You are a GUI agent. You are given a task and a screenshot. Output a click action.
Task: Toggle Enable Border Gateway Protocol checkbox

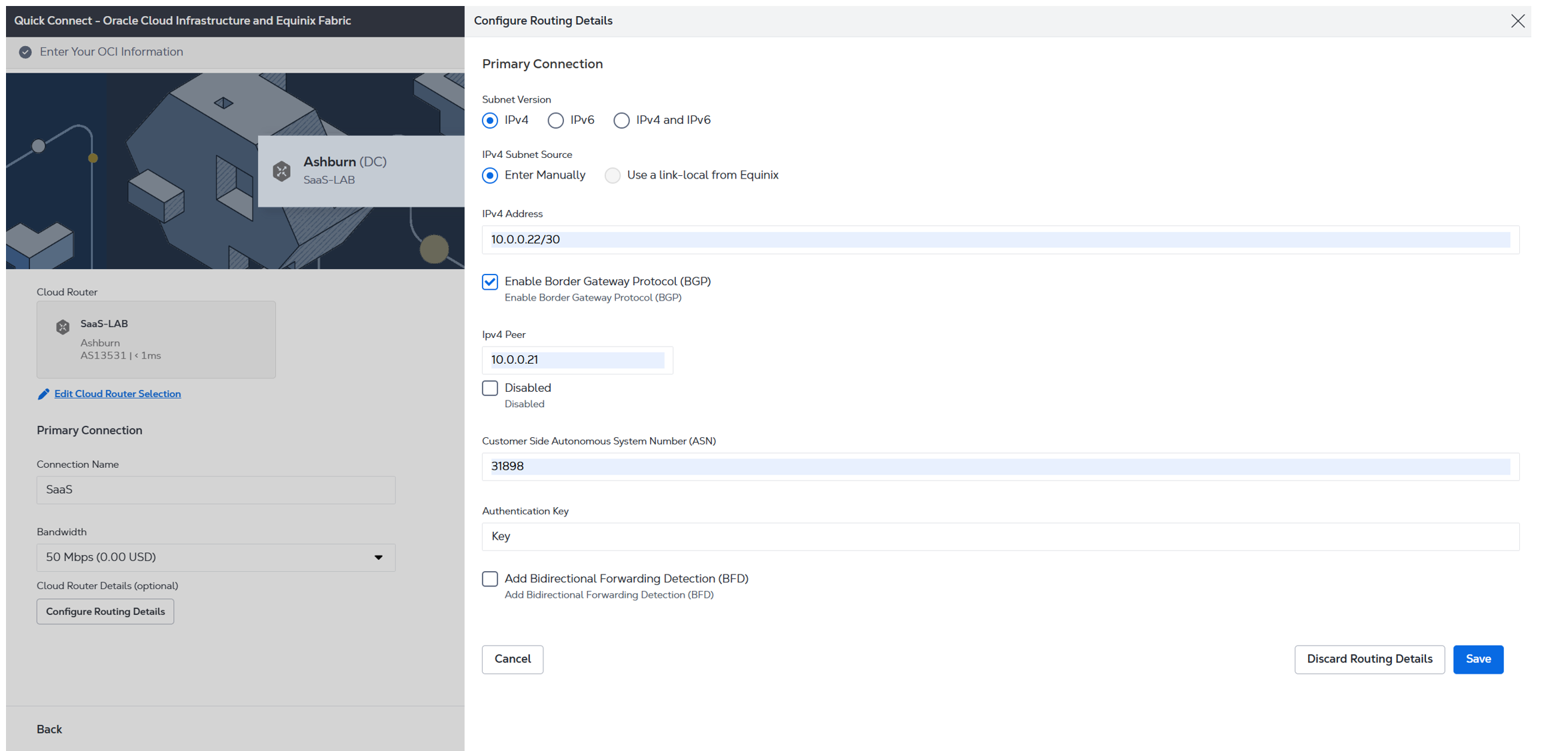(x=490, y=282)
